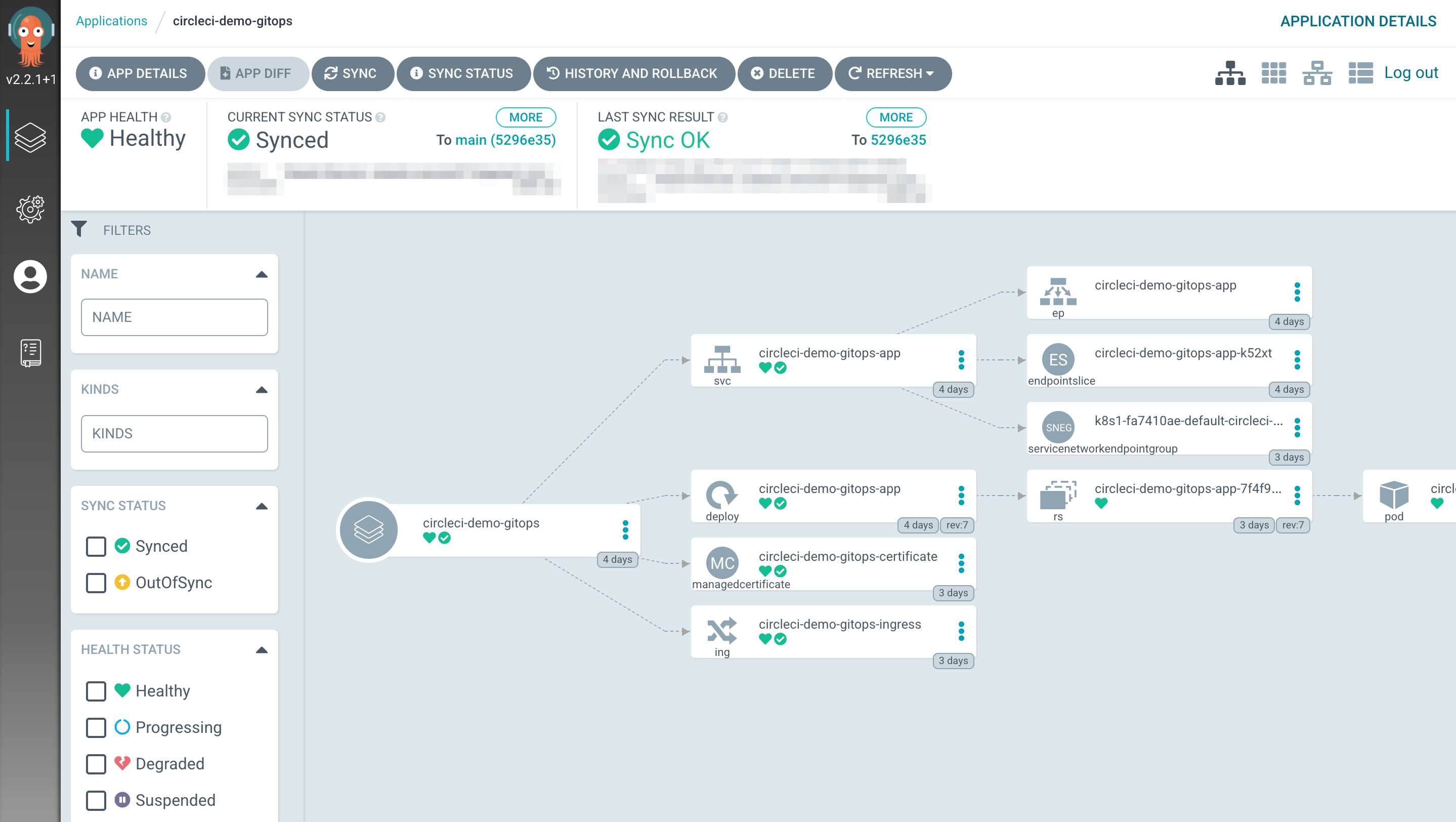Check the Healthy health filter

click(96, 691)
